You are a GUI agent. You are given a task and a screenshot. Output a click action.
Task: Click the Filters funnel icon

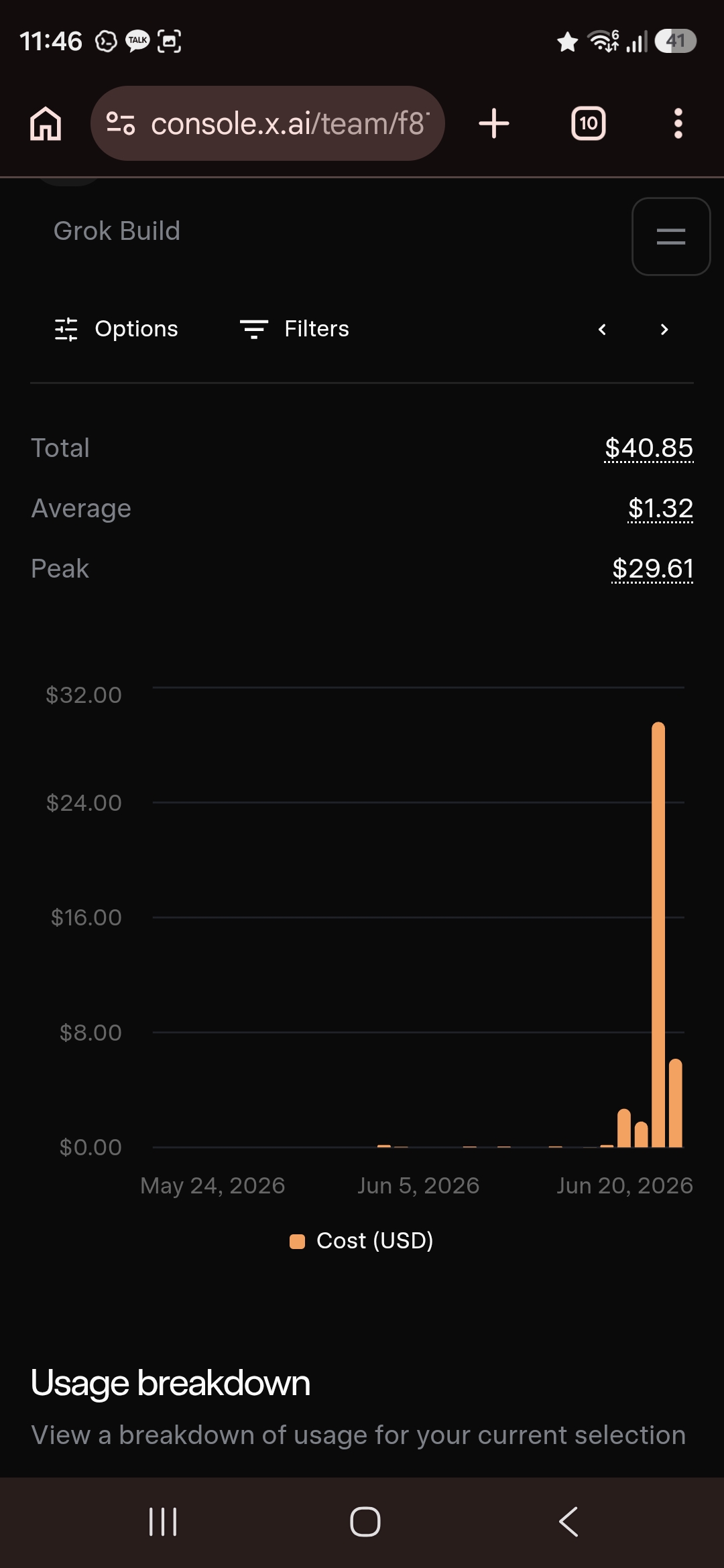point(254,329)
